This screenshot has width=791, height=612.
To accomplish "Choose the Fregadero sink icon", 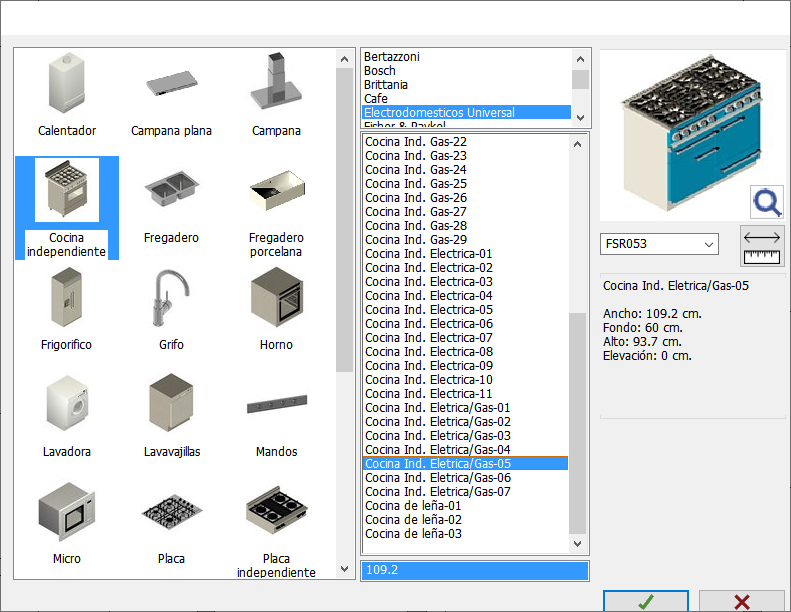I will tap(171, 189).
